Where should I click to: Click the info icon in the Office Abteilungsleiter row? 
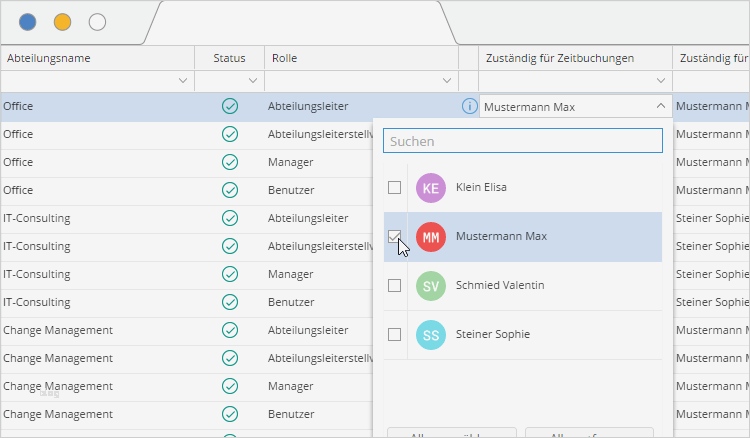(x=469, y=106)
